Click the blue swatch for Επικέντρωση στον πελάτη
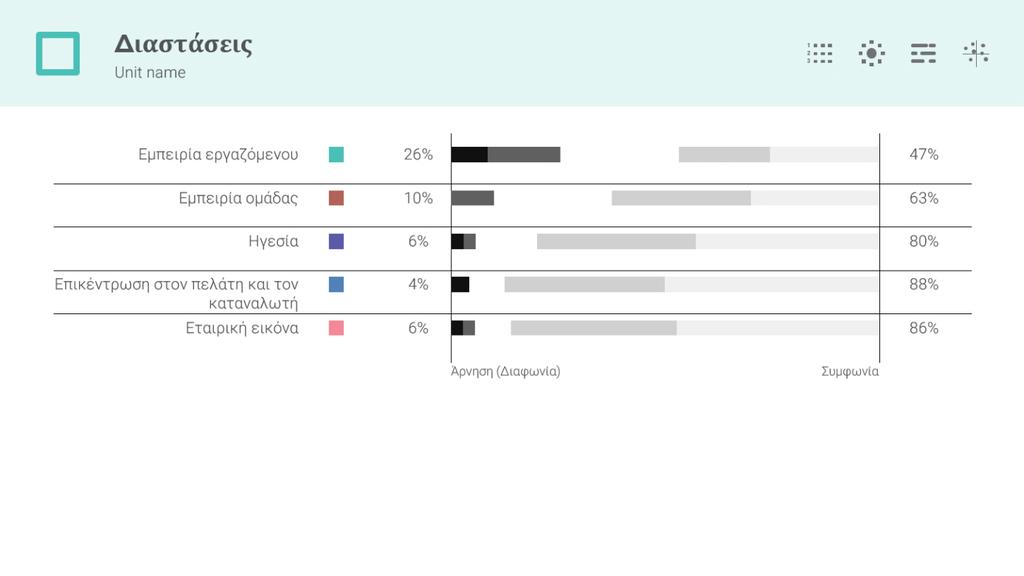Image resolution: width=1024 pixels, height=576 pixels. (x=336, y=284)
